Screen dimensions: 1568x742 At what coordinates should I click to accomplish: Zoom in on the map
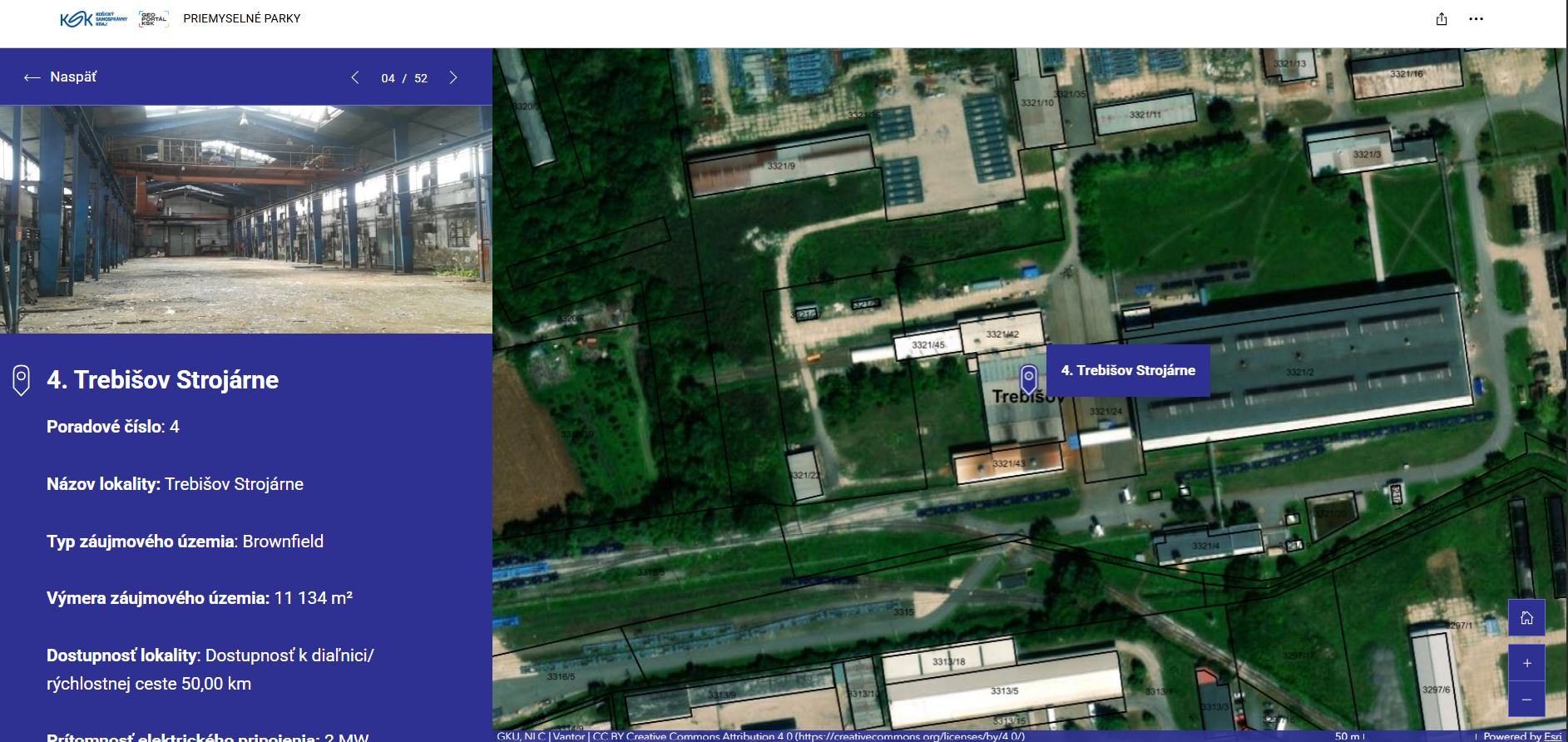pos(1526,663)
